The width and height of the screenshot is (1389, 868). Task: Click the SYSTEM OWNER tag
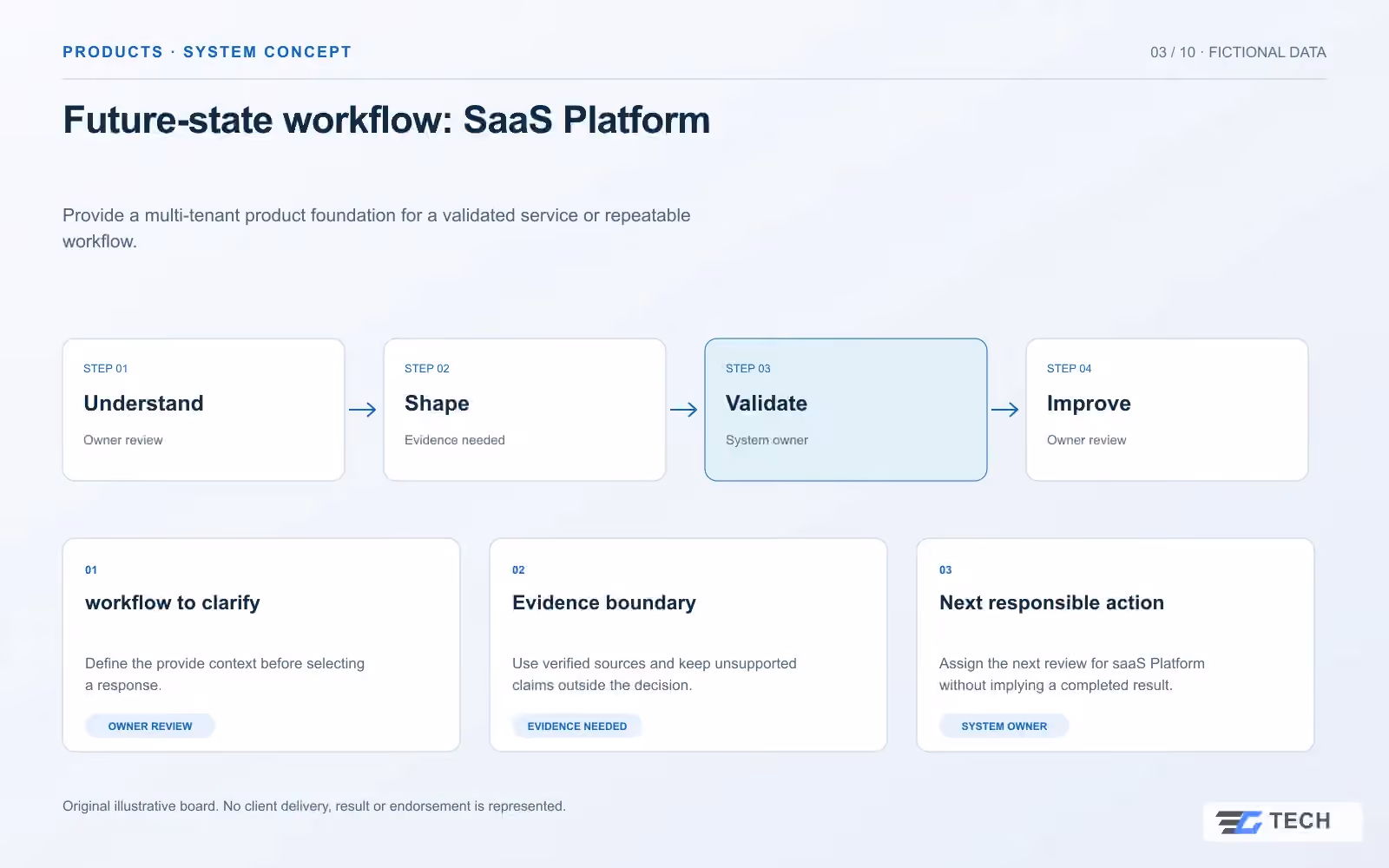pos(1004,726)
